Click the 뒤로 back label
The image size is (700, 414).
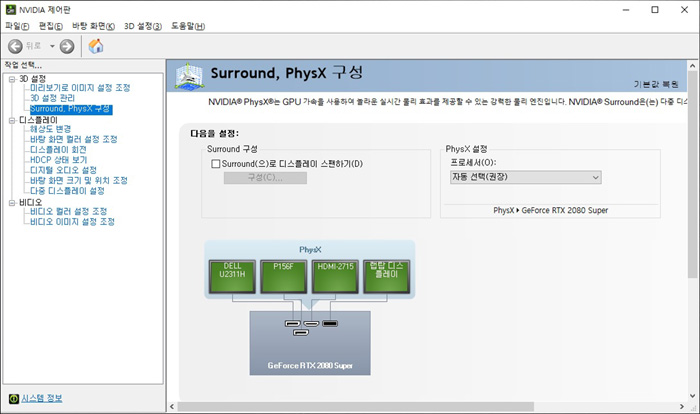click(x=33, y=46)
